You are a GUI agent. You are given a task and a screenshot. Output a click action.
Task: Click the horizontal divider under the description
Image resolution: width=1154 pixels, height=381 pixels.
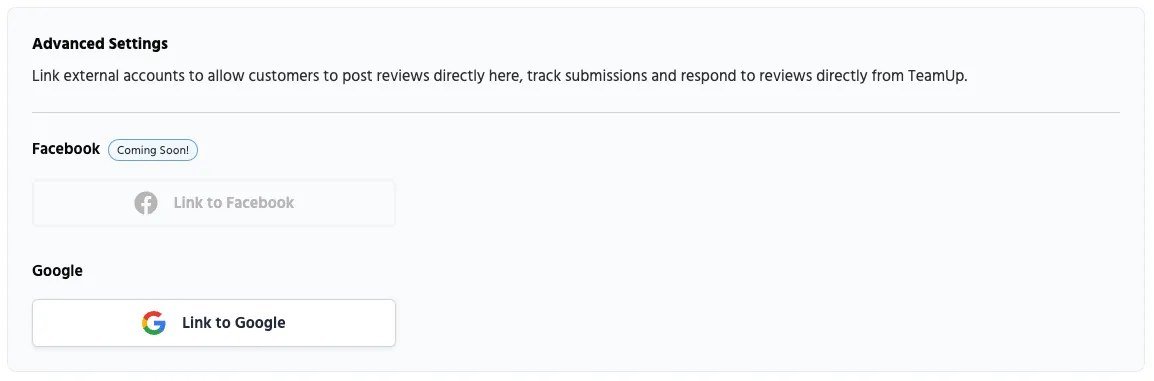(x=576, y=113)
